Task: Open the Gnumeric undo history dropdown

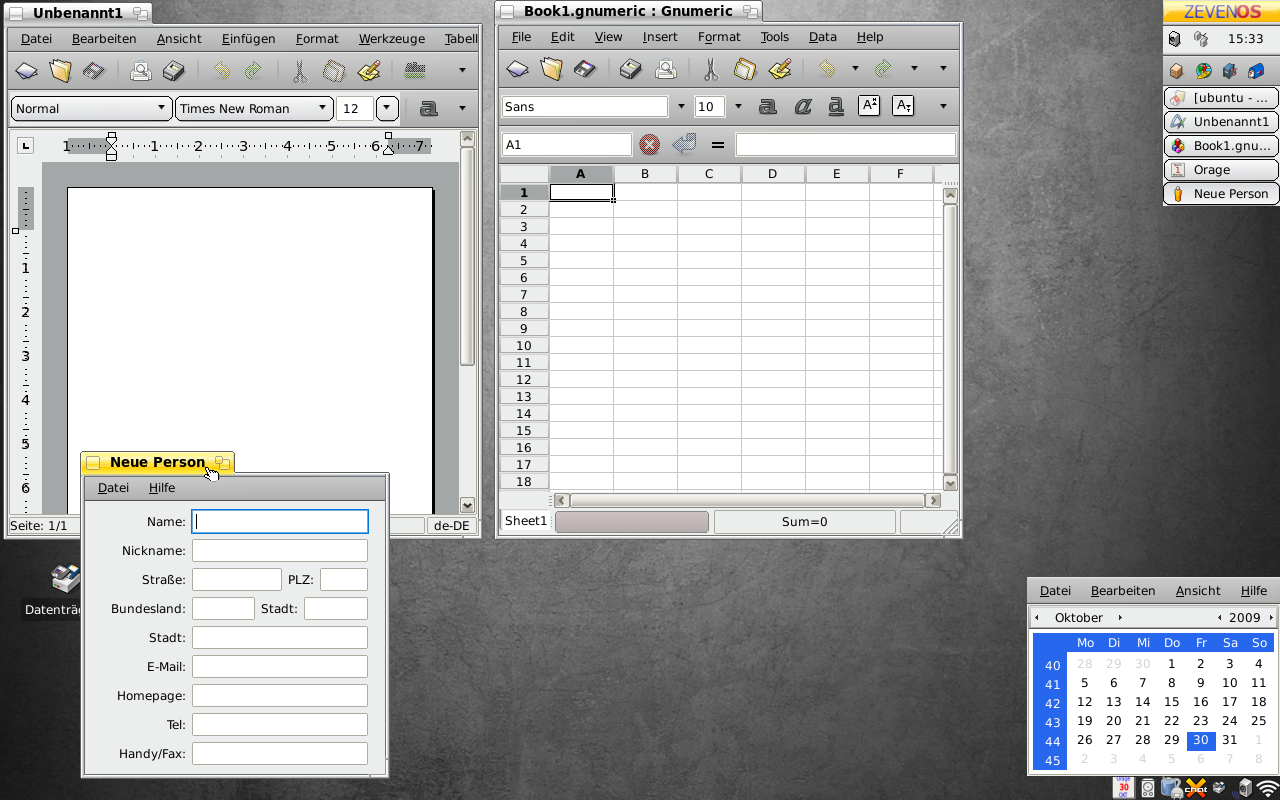Action: tap(855, 69)
